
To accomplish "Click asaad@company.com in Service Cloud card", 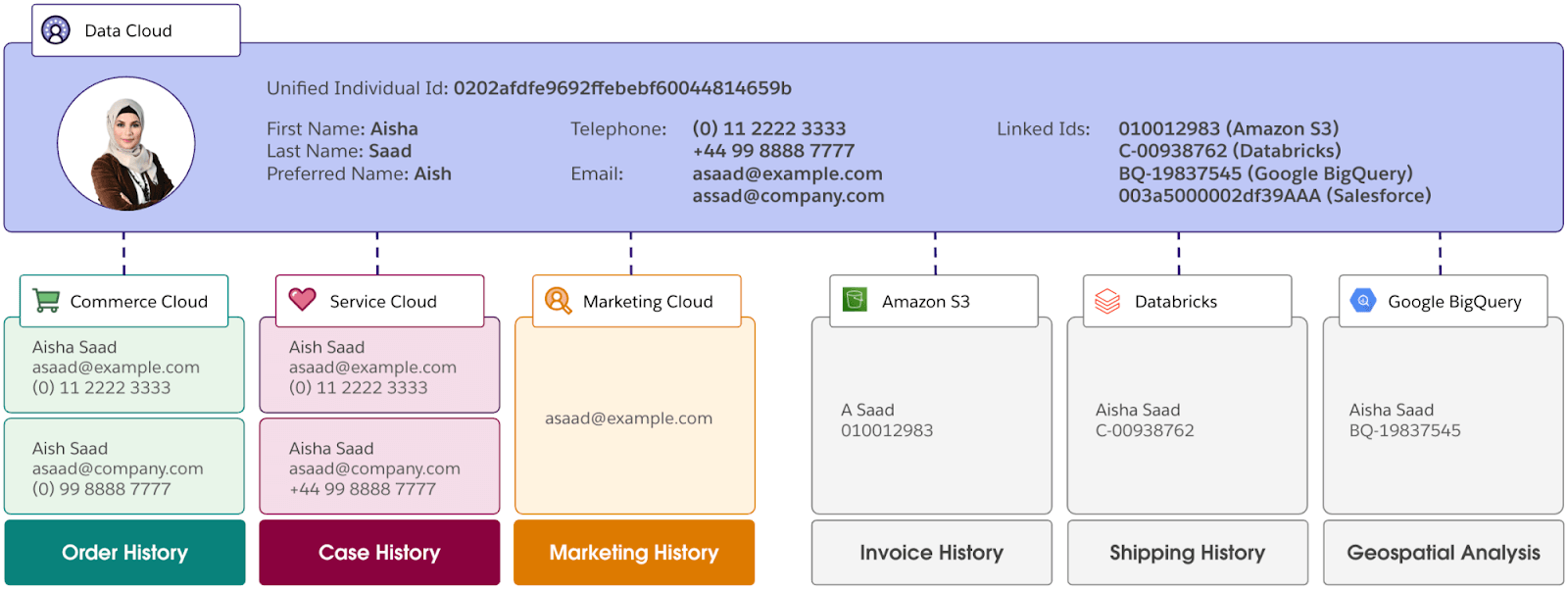I will pos(374,468).
